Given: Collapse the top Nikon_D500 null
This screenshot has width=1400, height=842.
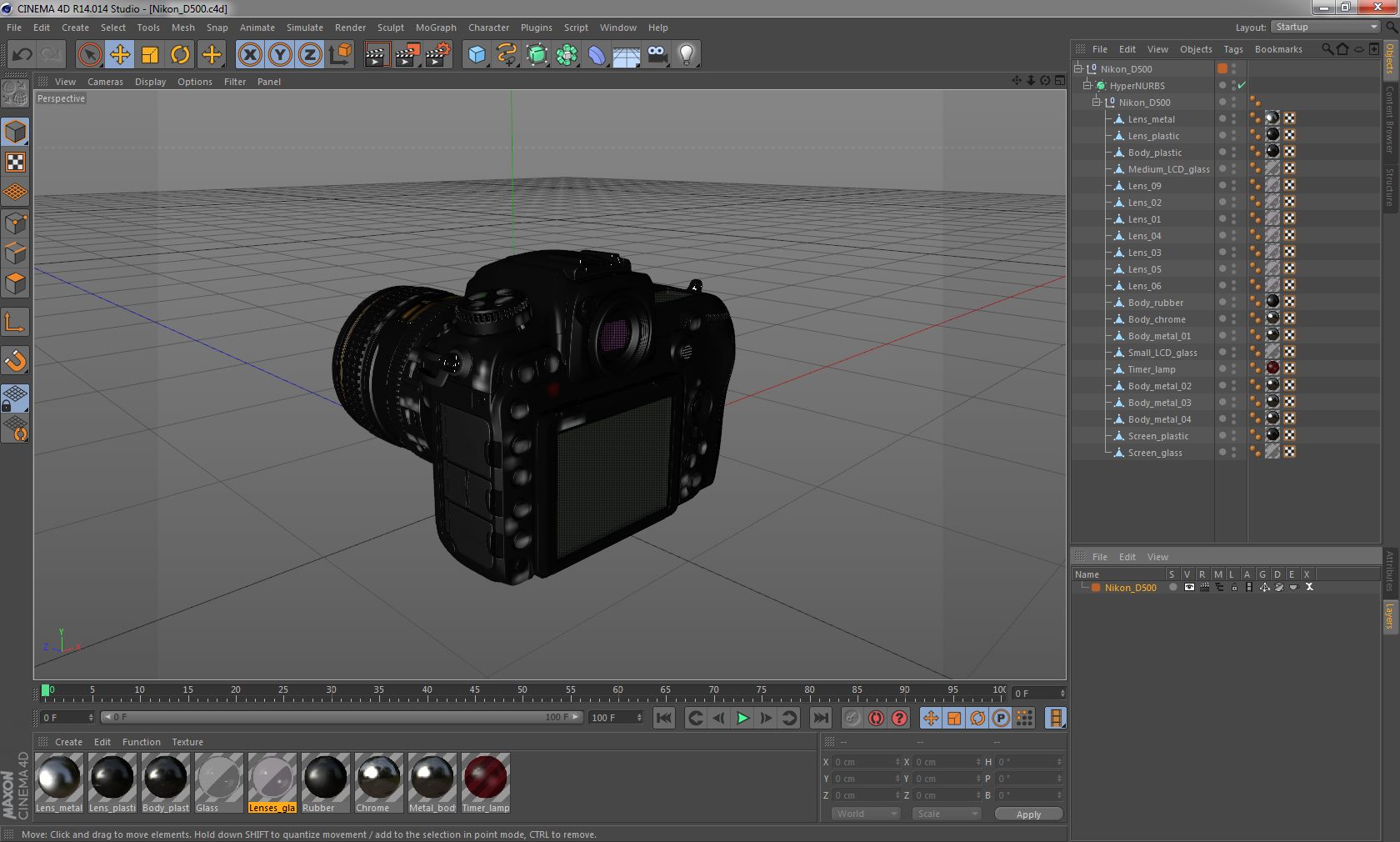Looking at the screenshot, I should coord(1078,68).
